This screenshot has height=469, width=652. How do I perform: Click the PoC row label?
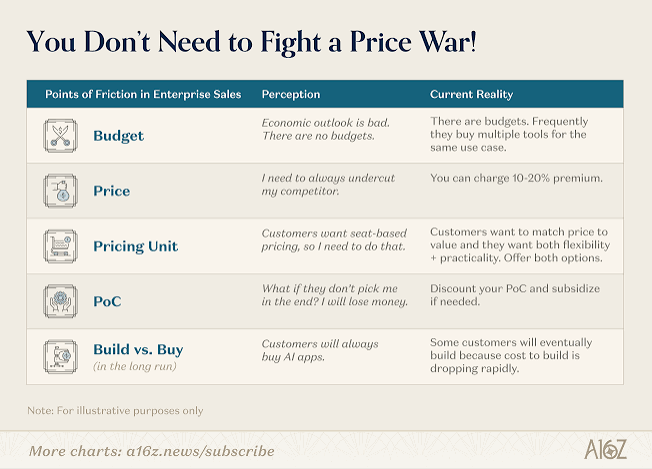(x=107, y=301)
